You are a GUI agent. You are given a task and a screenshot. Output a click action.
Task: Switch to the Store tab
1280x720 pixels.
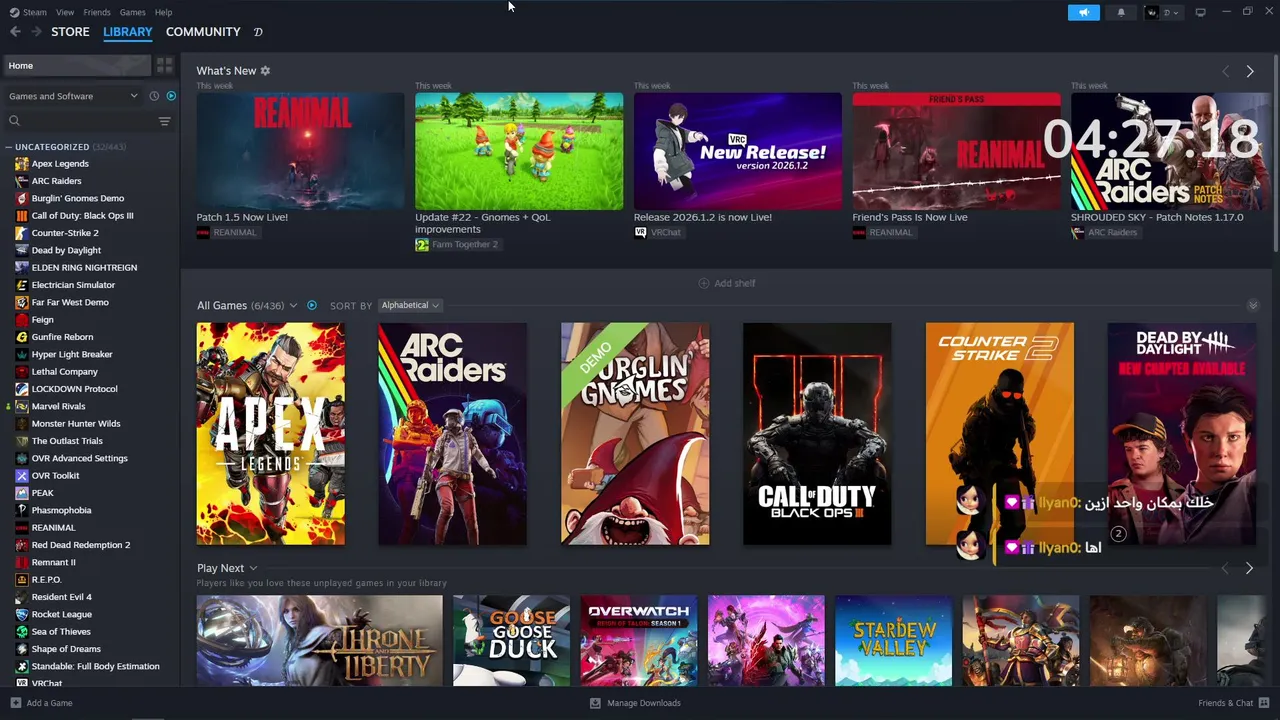[x=70, y=32]
